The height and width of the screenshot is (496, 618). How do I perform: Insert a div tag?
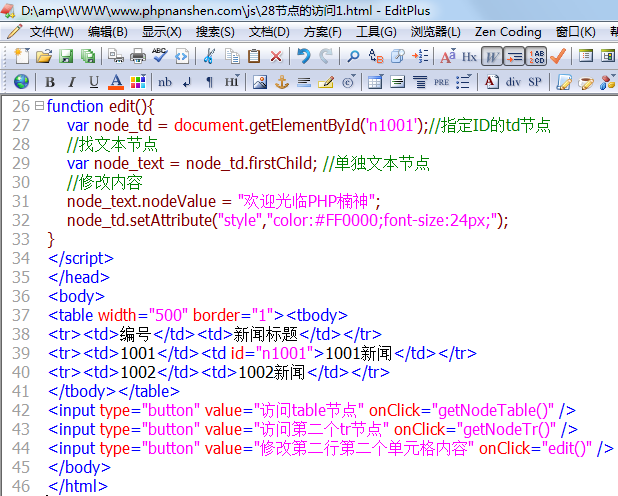click(513, 82)
